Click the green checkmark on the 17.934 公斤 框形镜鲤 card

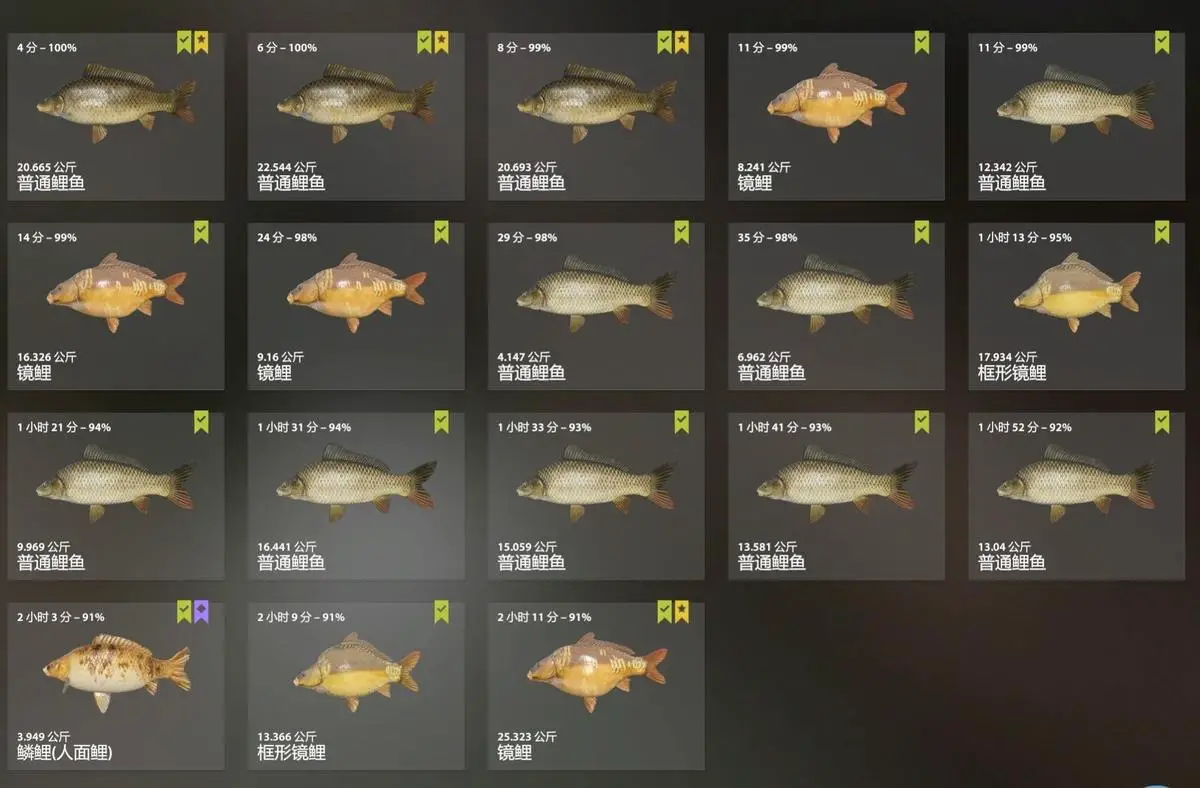tap(1161, 232)
